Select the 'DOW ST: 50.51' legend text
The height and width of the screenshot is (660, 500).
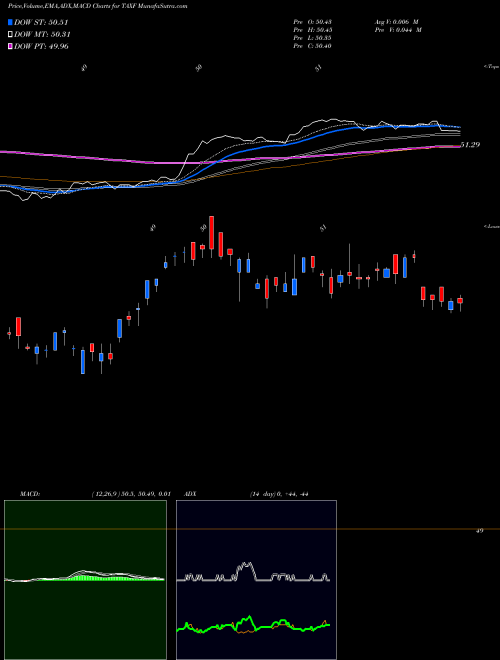click(41, 22)
